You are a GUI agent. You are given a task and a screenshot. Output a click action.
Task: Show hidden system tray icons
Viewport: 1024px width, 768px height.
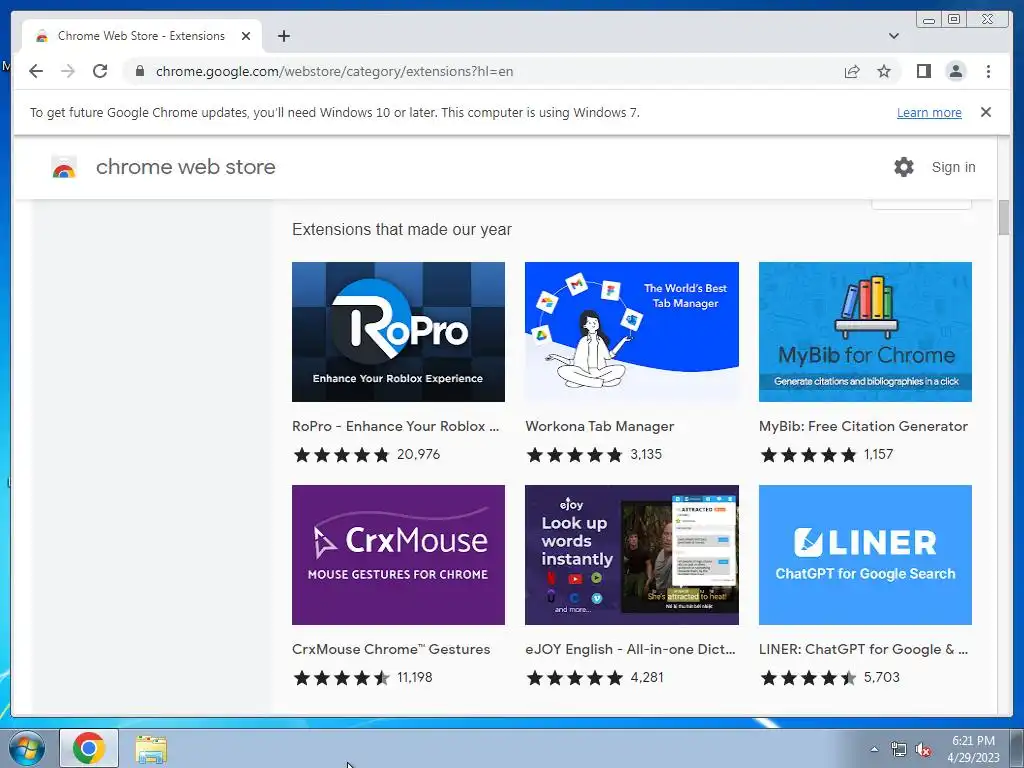click(x=874, y=749)
